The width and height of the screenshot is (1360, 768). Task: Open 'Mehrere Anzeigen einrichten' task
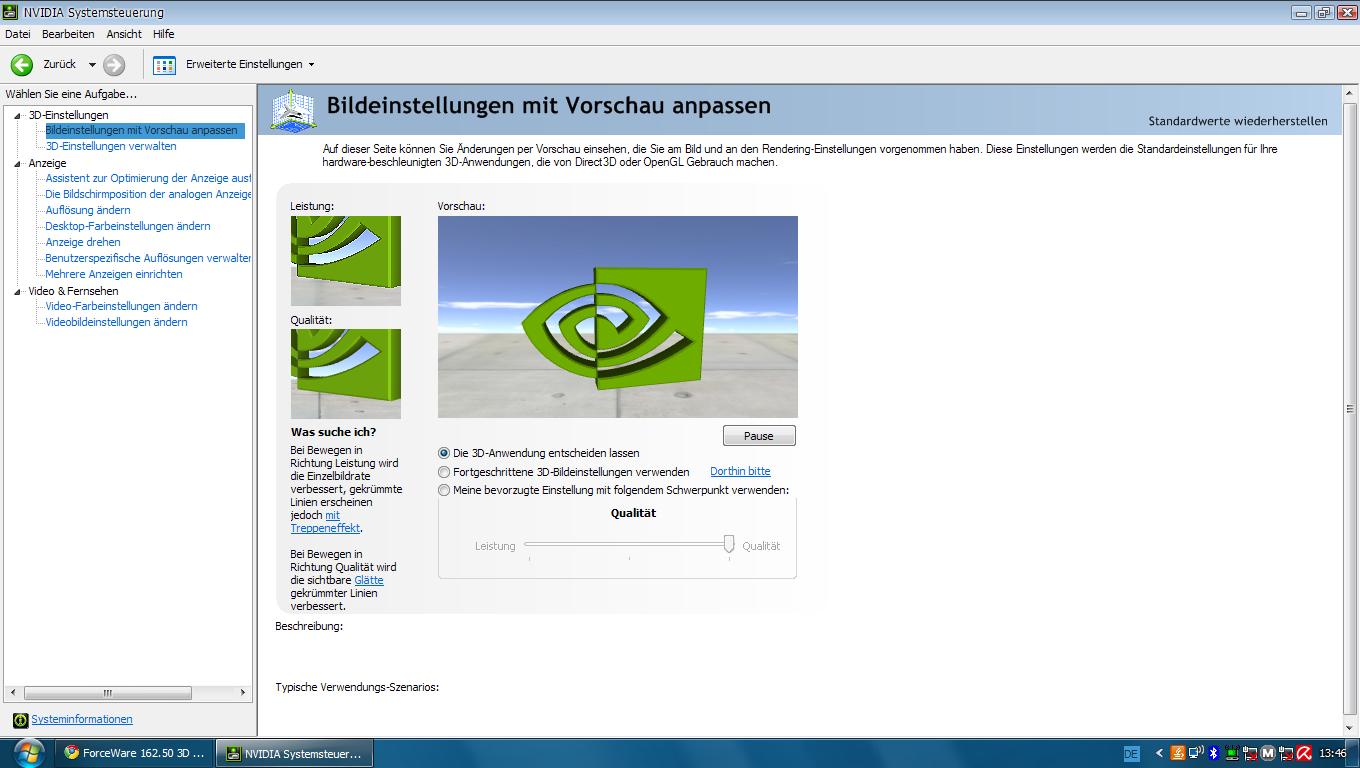click(114, 274)
